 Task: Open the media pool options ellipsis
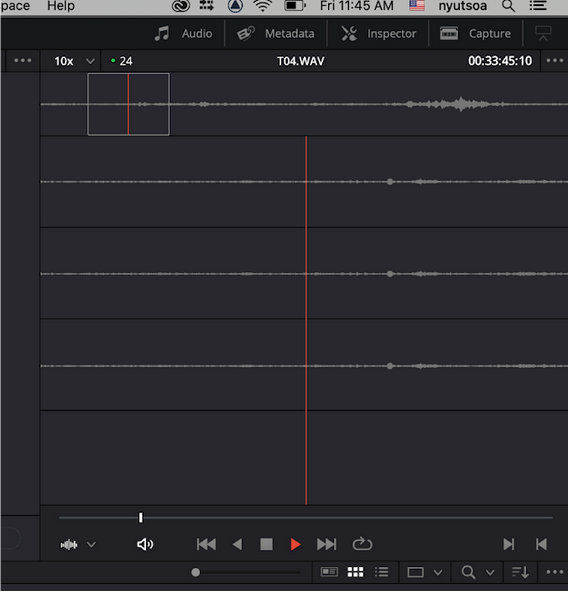point(555,572)
